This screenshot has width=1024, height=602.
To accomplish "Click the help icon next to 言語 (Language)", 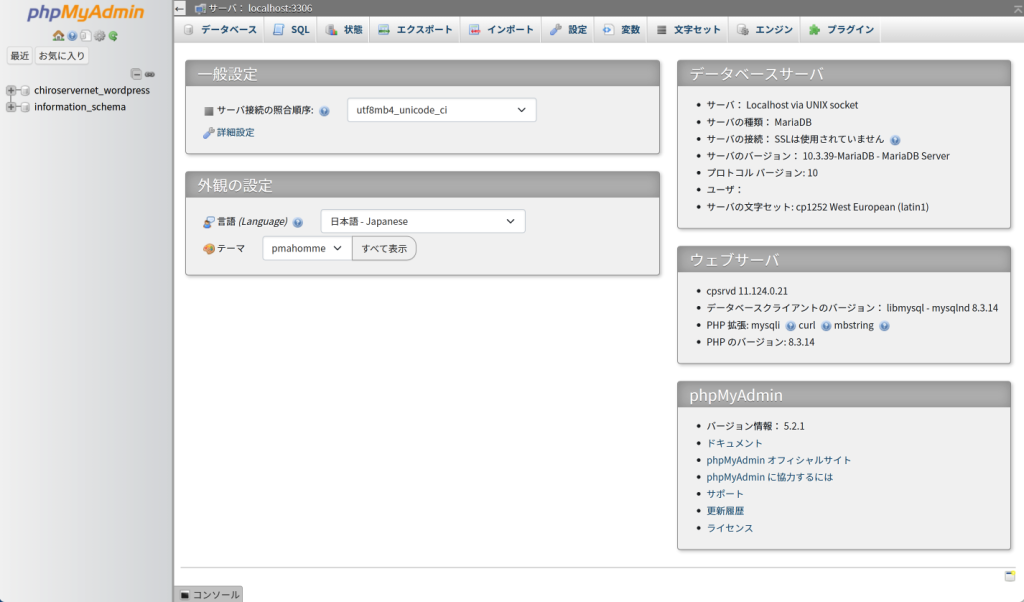I will click(x=297, y=221).
